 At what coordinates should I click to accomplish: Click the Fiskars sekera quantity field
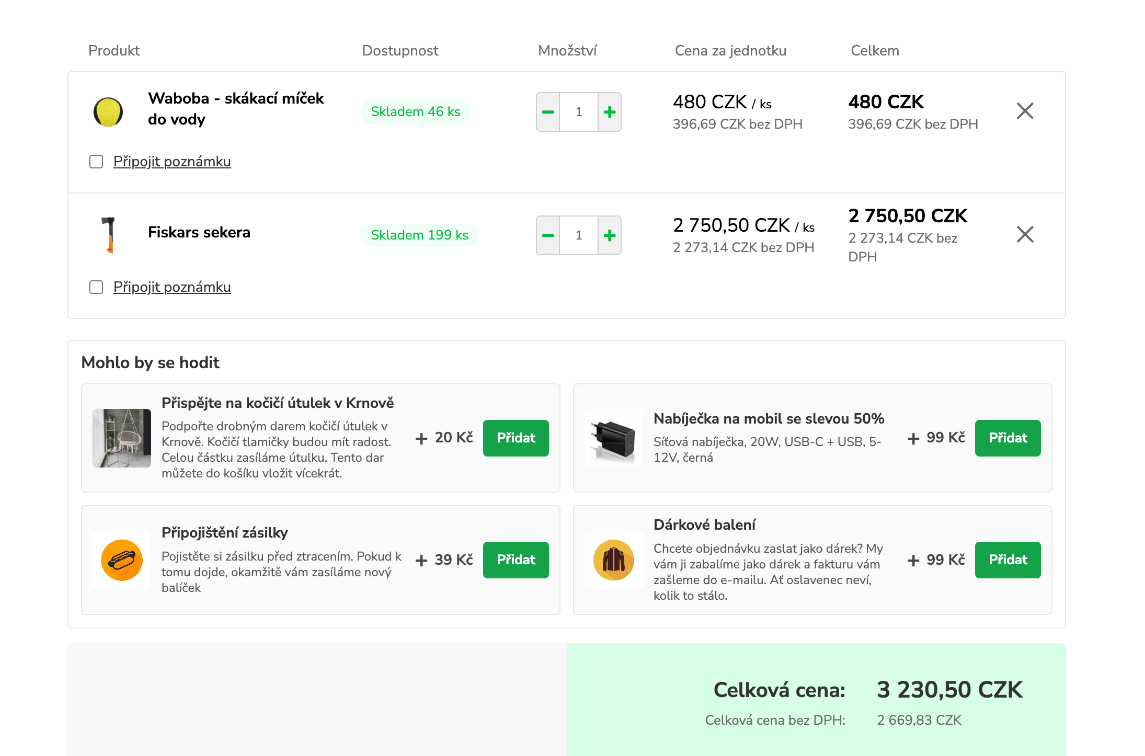579,236
